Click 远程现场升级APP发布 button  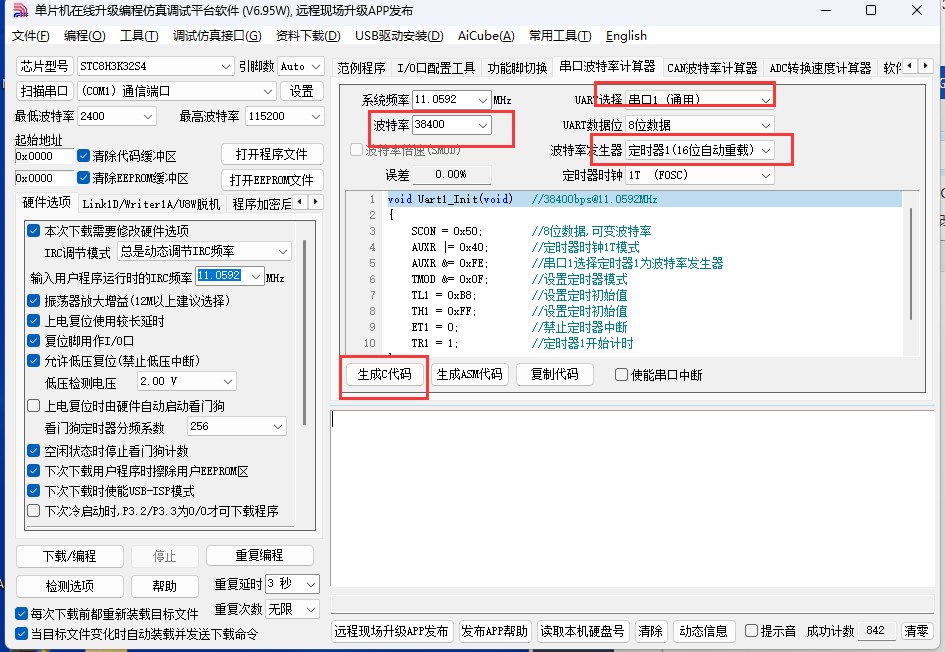click(x=391, y=631)
